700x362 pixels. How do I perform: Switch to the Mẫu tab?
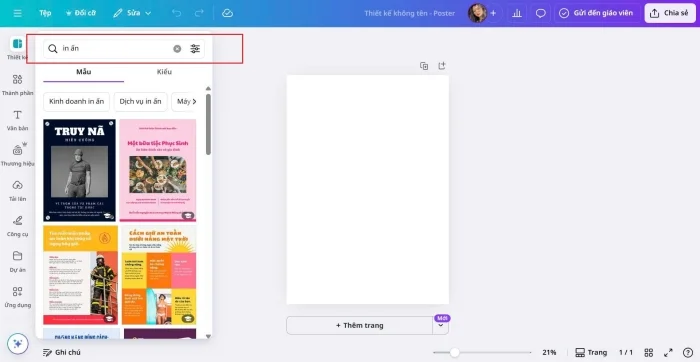(x=83, y=72)
